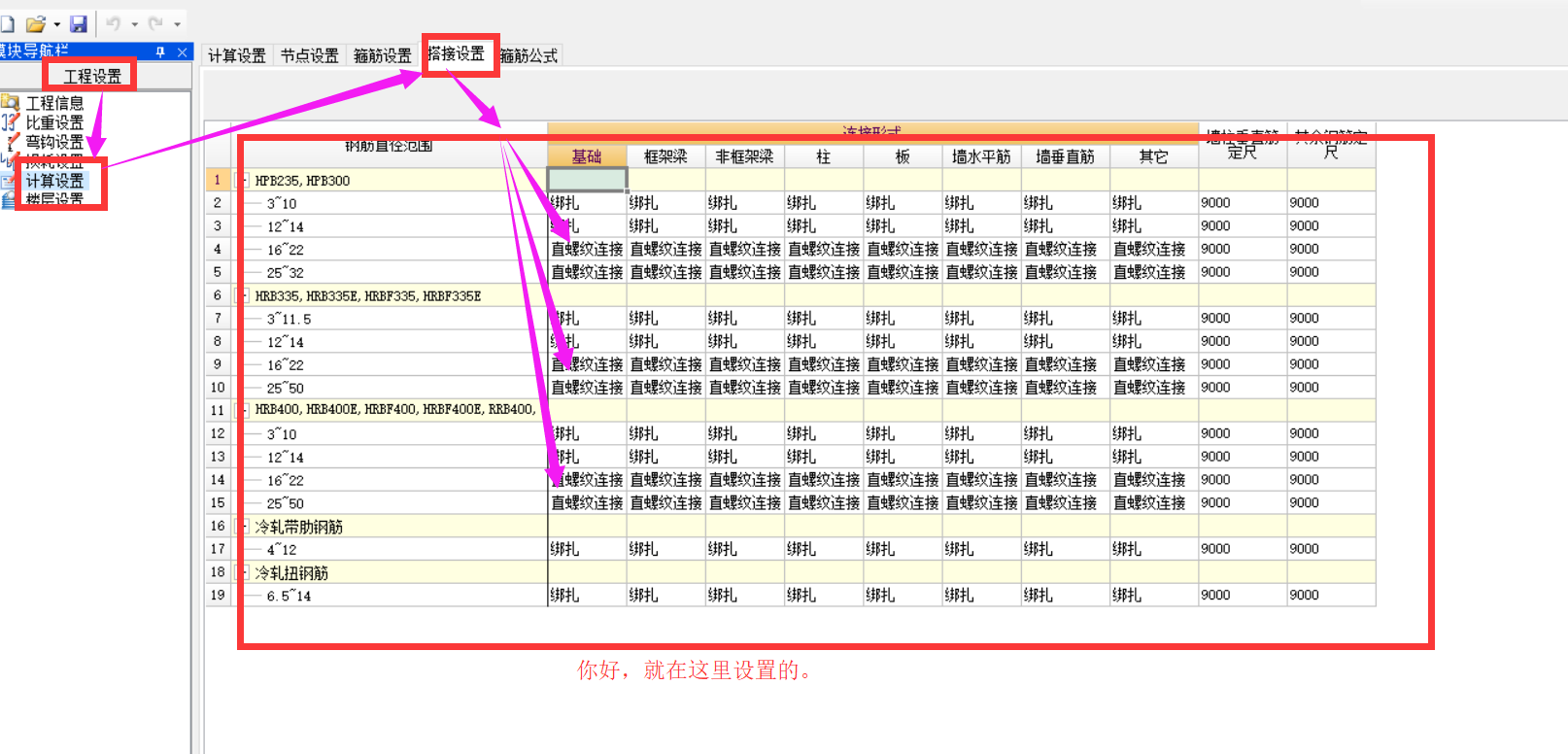This screenshot has height=754, width=1568.
Task: Click 框架梁 cell 绑扎 in row 12
Action: 665,433
